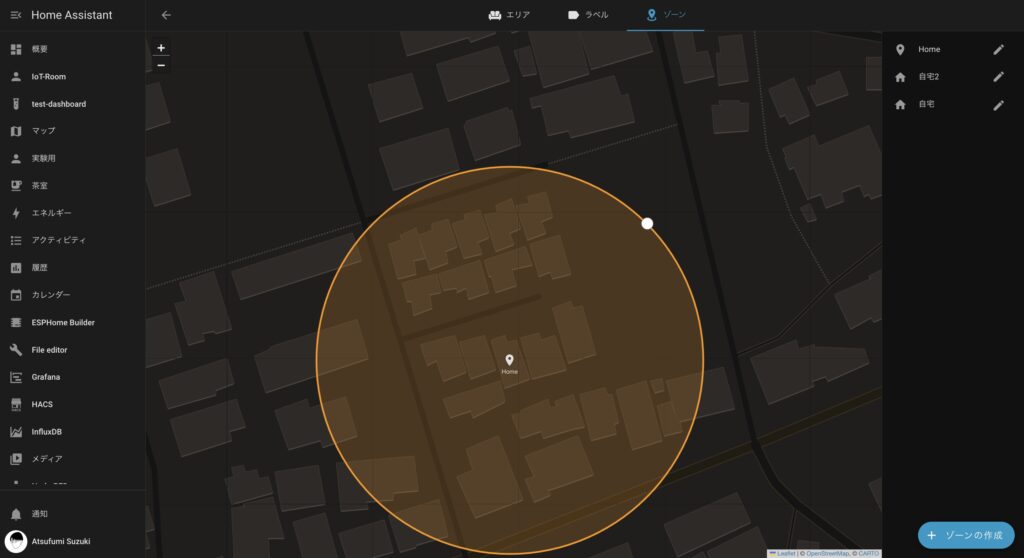The height and width of the screenshot is (558, 1024).
Task: Zoom in the map with plus button
Action: pyautogui.click(x=161, y=48)
